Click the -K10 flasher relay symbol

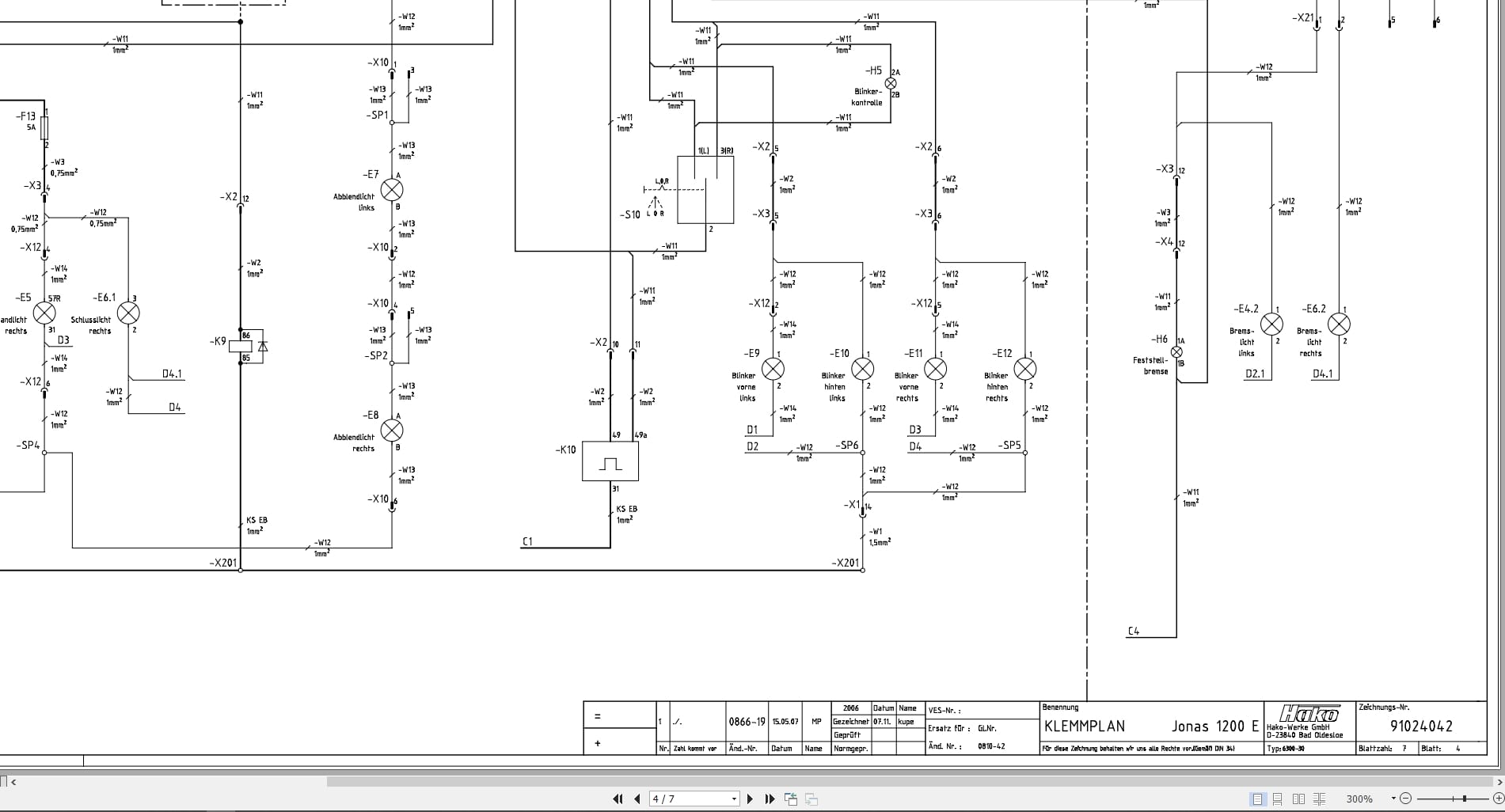coord(610,461)
